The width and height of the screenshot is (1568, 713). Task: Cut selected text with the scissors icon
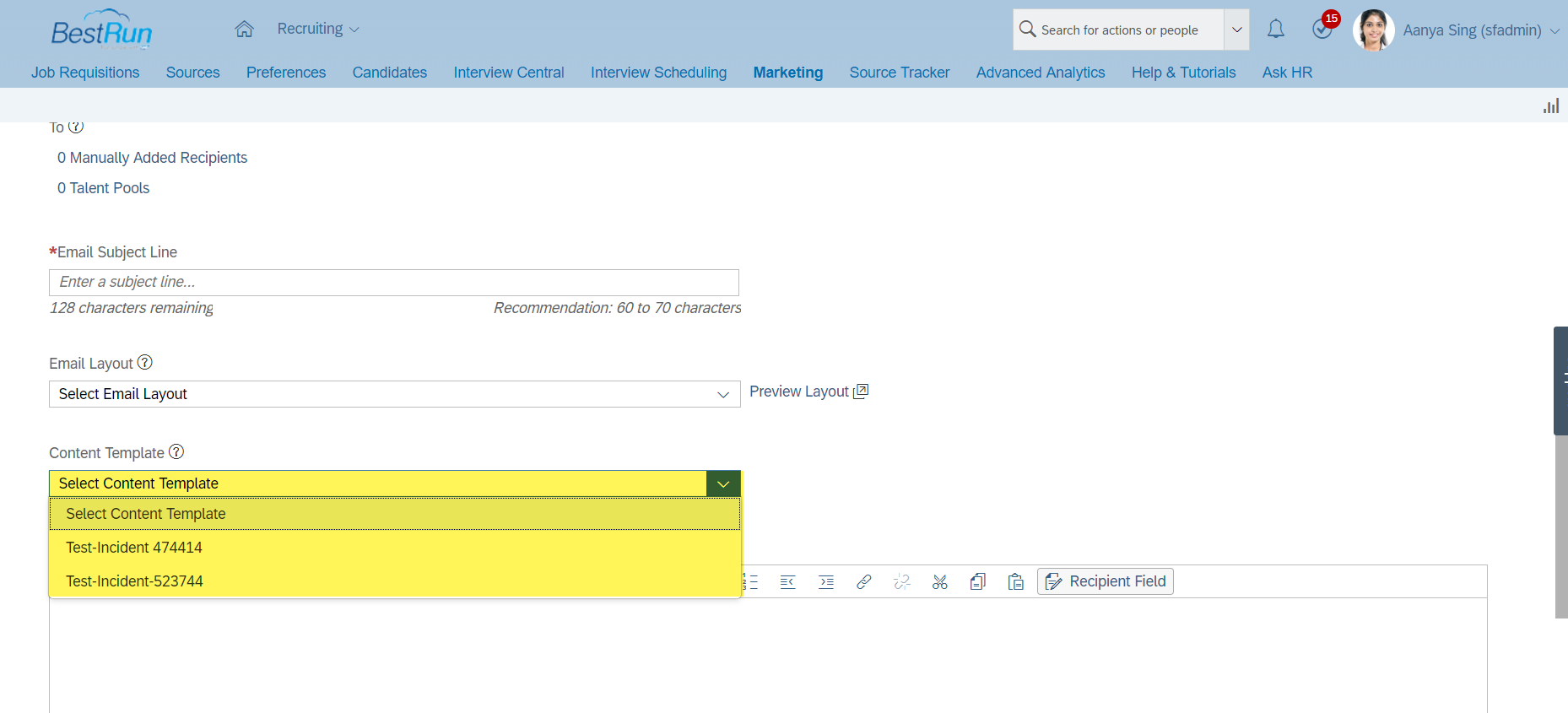click(x=940, y=582)
